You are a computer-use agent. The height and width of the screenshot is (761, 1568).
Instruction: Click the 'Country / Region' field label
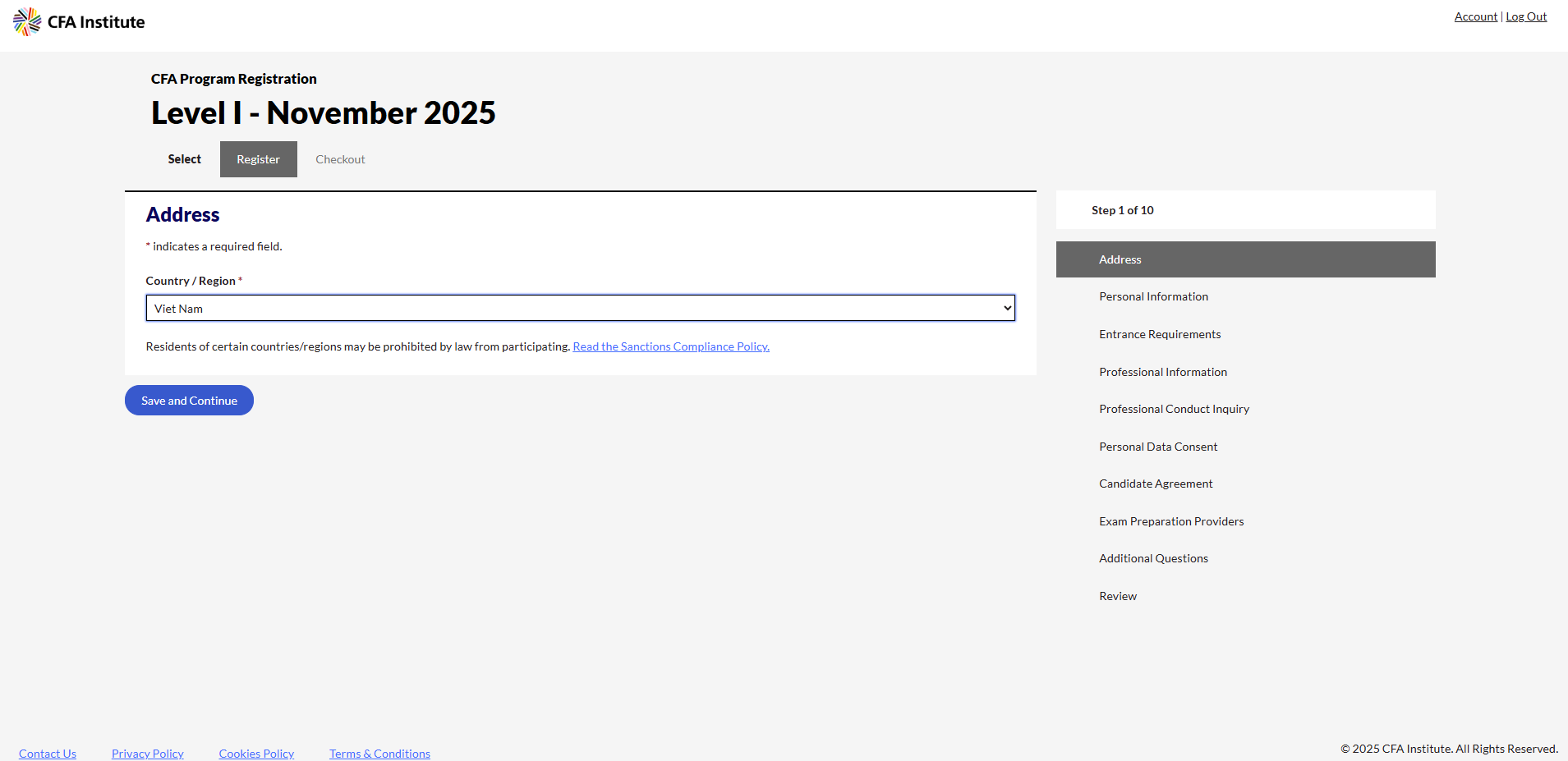tap(191, 281)
